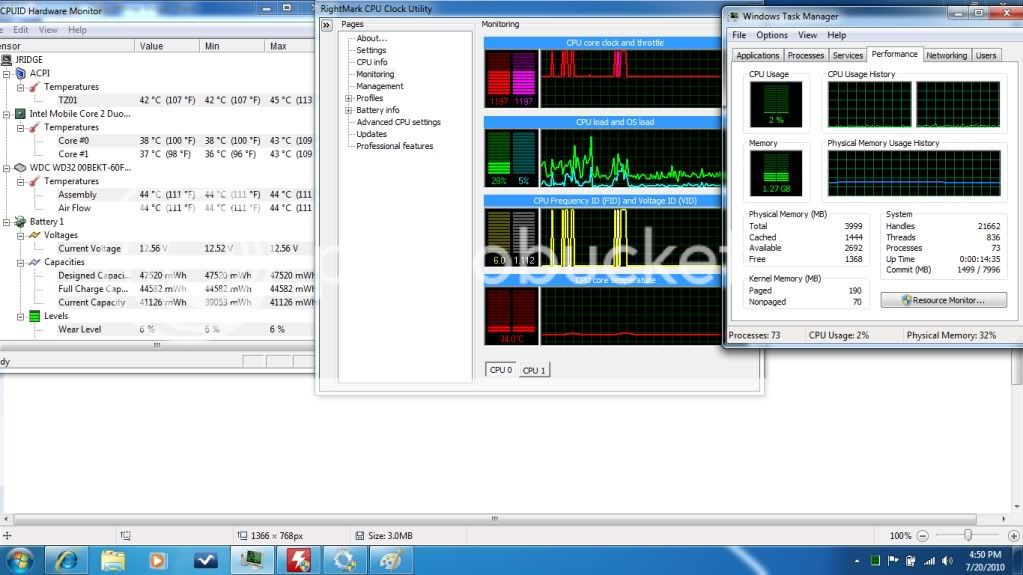Switch to the Processes tab

pyautogui.click(x=805, y=56)
